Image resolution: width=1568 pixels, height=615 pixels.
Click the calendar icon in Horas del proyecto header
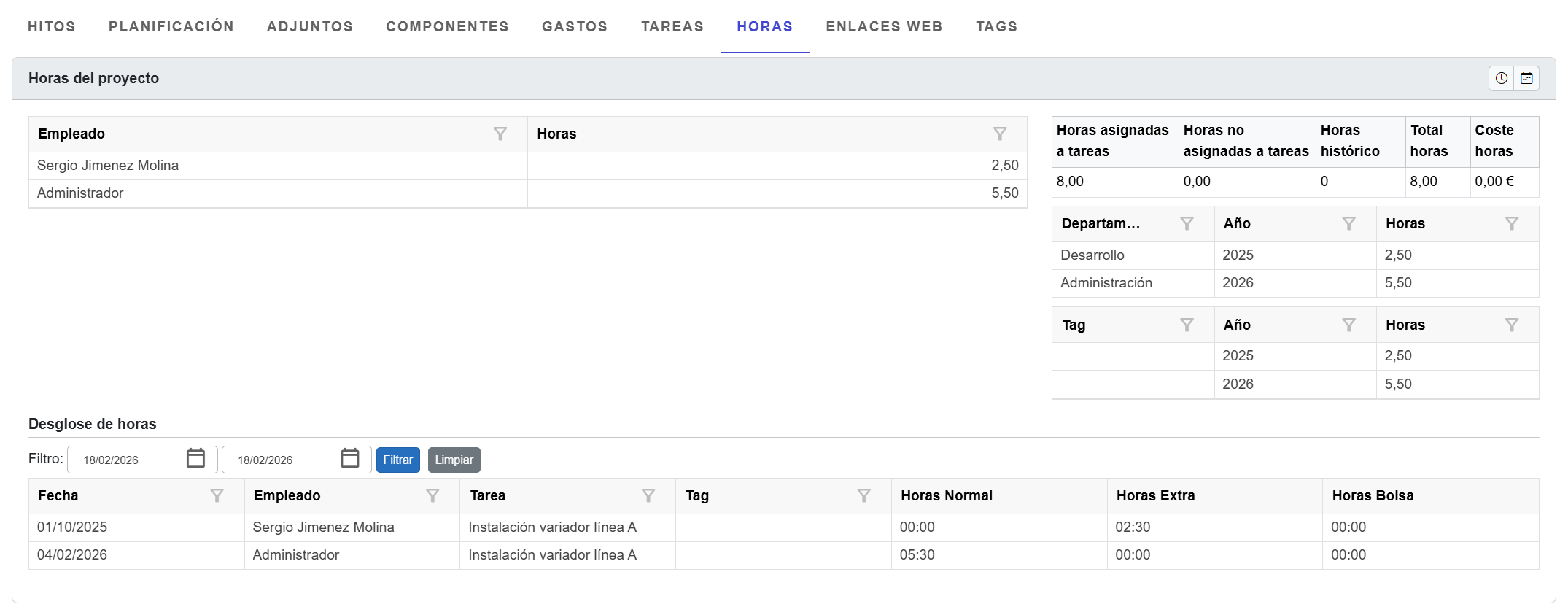click(x=1526, y=79)
